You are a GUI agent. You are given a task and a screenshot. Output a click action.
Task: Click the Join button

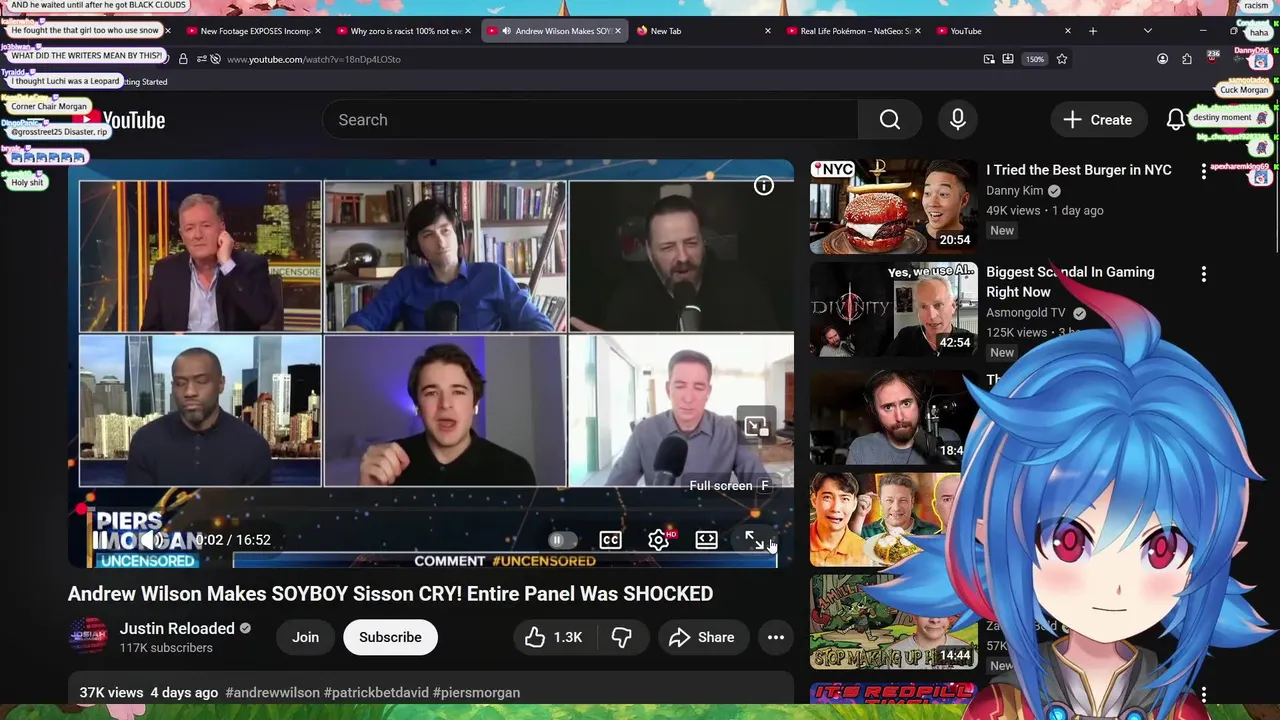305,637
